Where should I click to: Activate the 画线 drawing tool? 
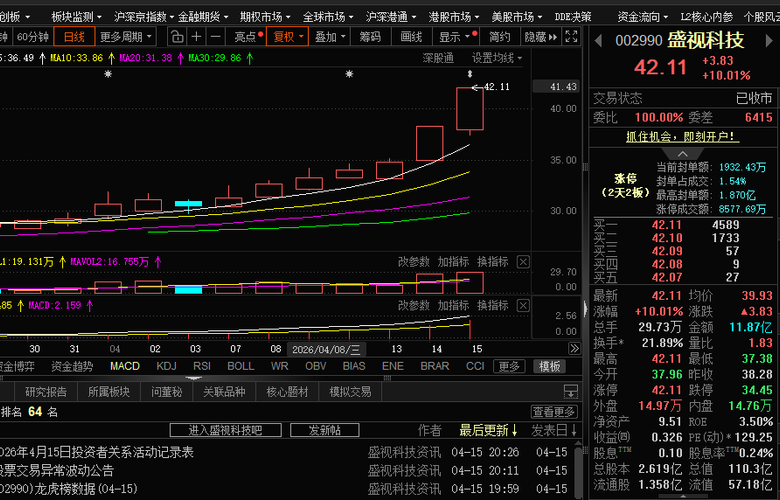point(411,37)
